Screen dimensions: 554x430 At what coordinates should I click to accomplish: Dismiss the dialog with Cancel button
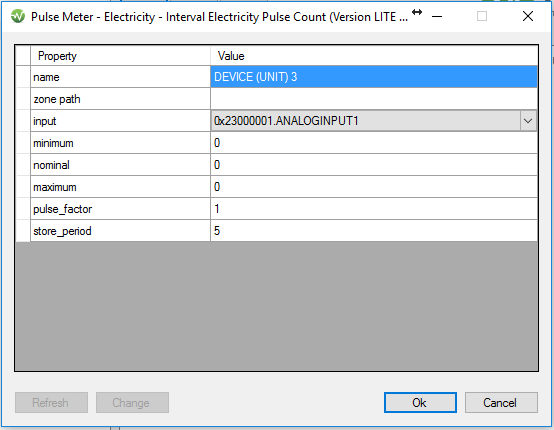501,402
